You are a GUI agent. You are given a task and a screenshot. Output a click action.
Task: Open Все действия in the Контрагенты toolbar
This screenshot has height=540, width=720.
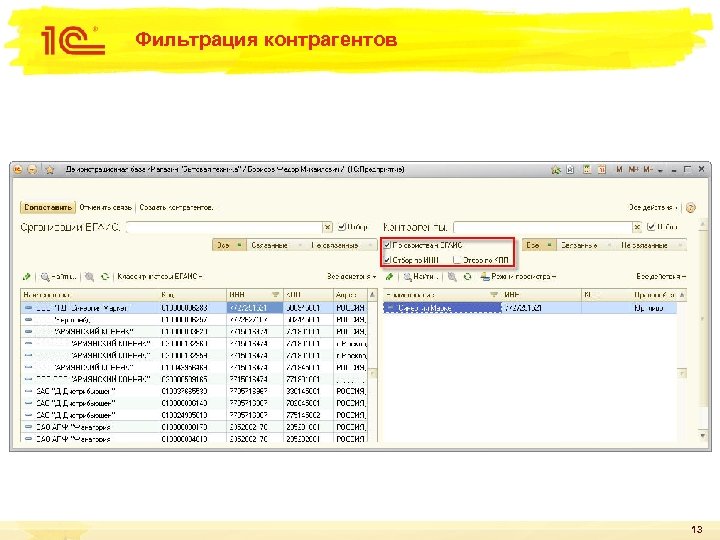661,276
